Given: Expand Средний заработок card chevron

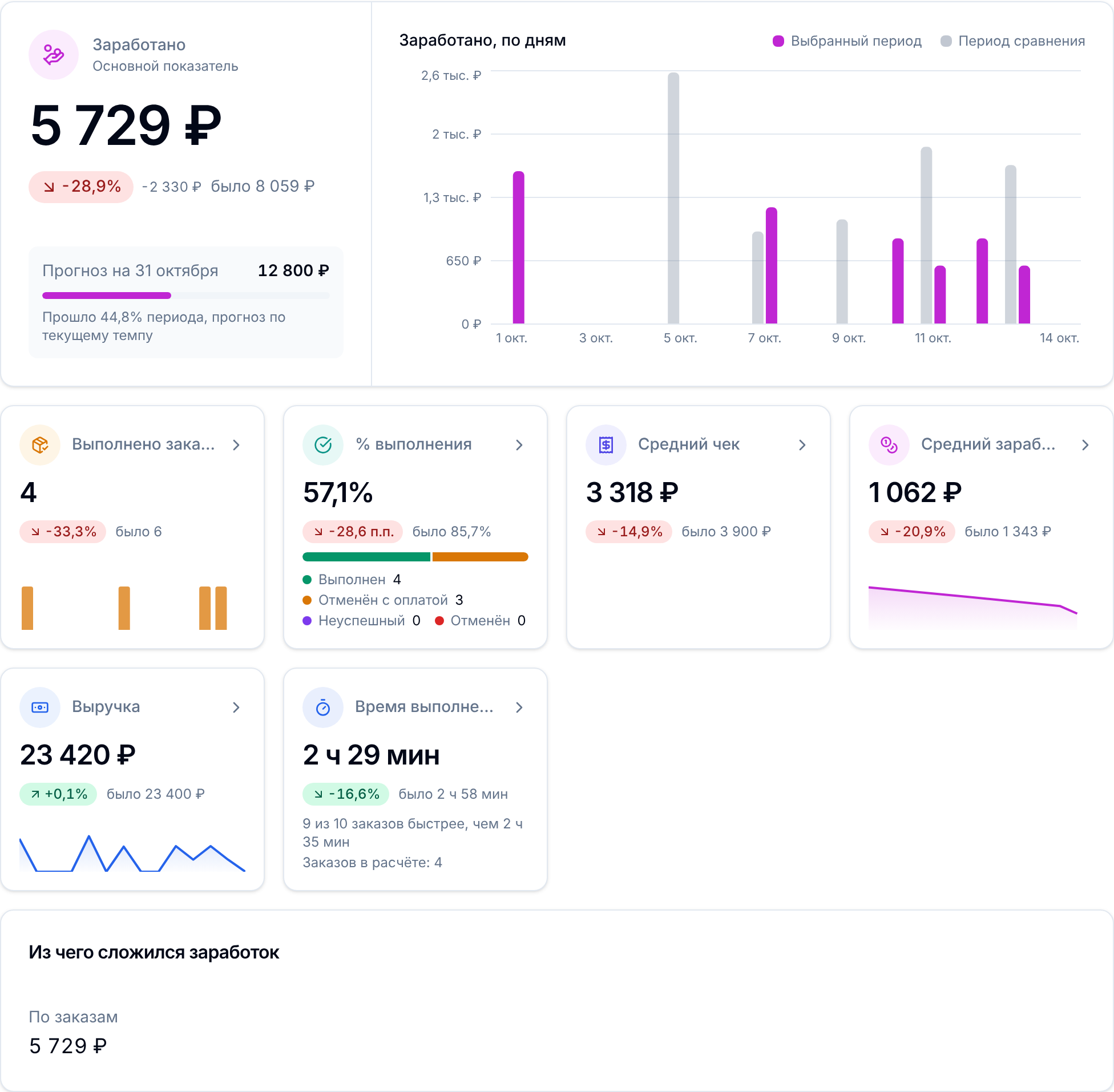Looking at the screenshot, I should [x=1085, y=445].
